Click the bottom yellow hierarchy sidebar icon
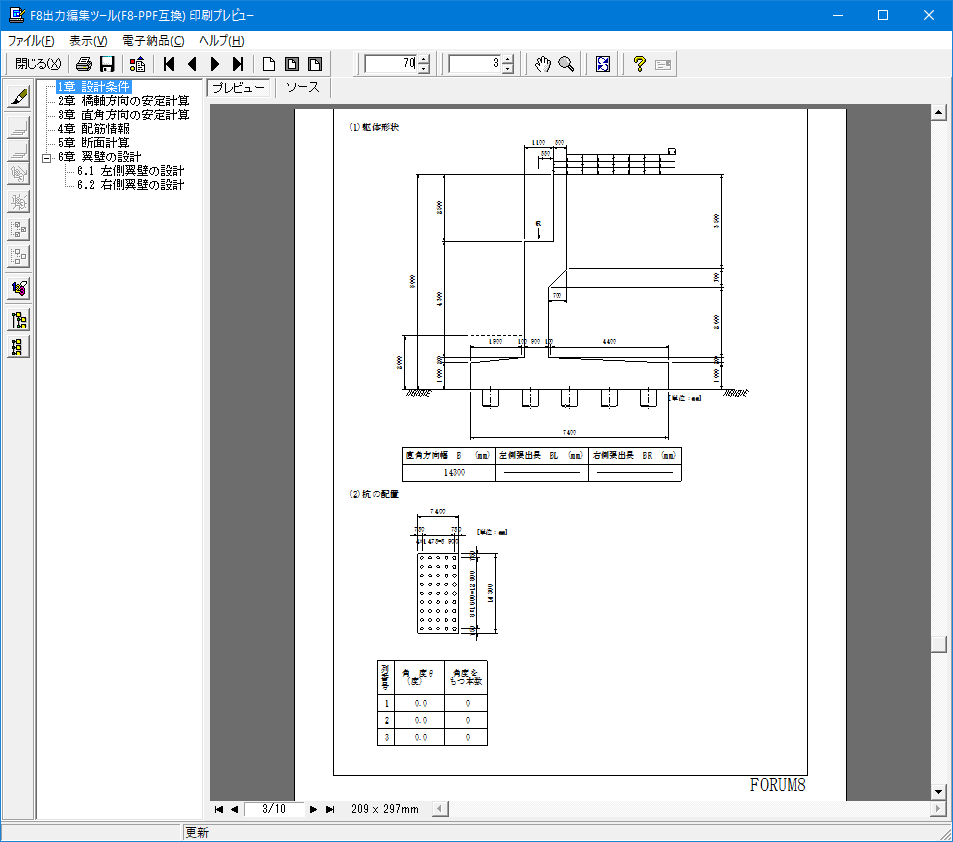953x842 pixels. (x=19, y=347)
